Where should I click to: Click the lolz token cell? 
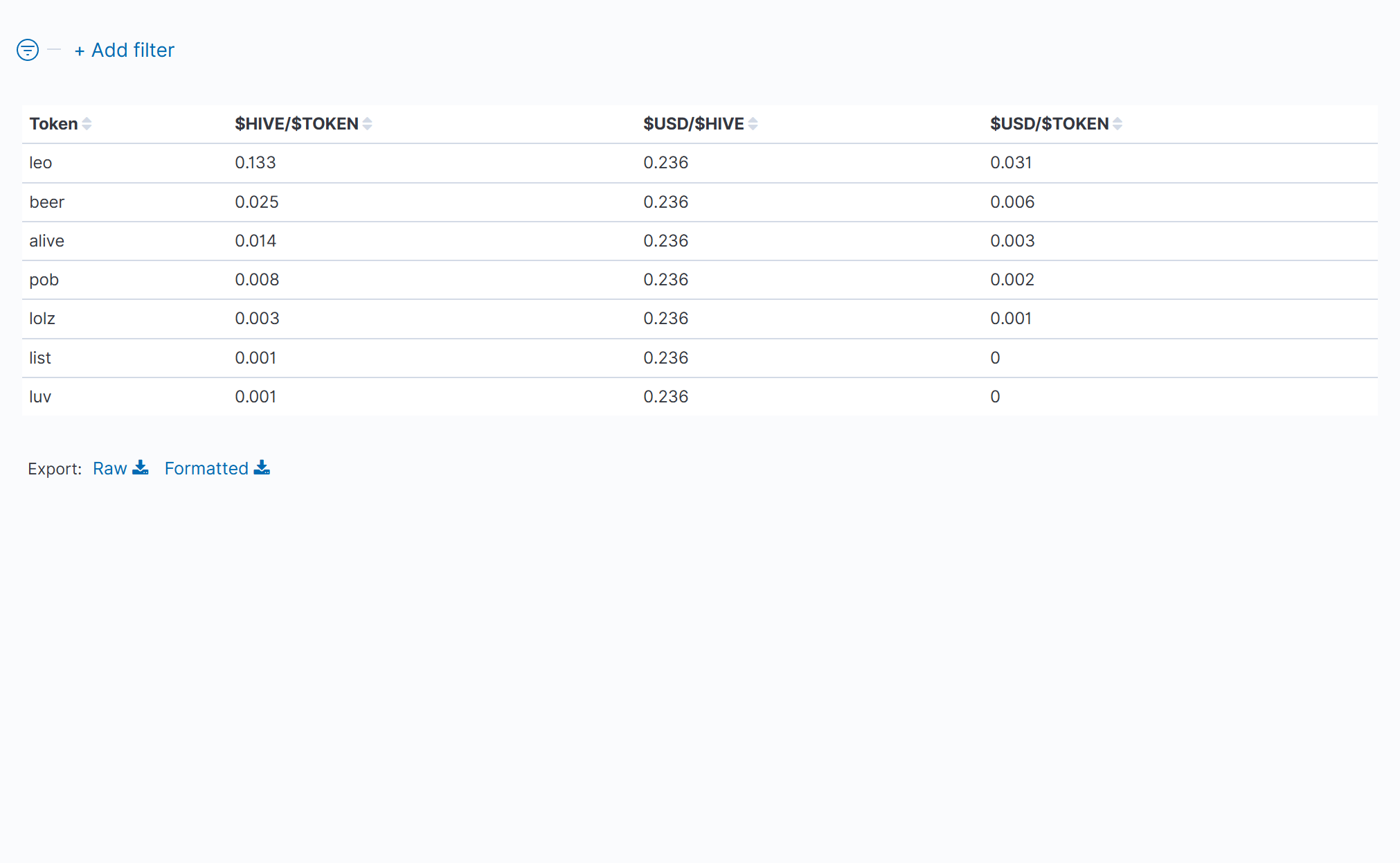[x=42, y=319]
